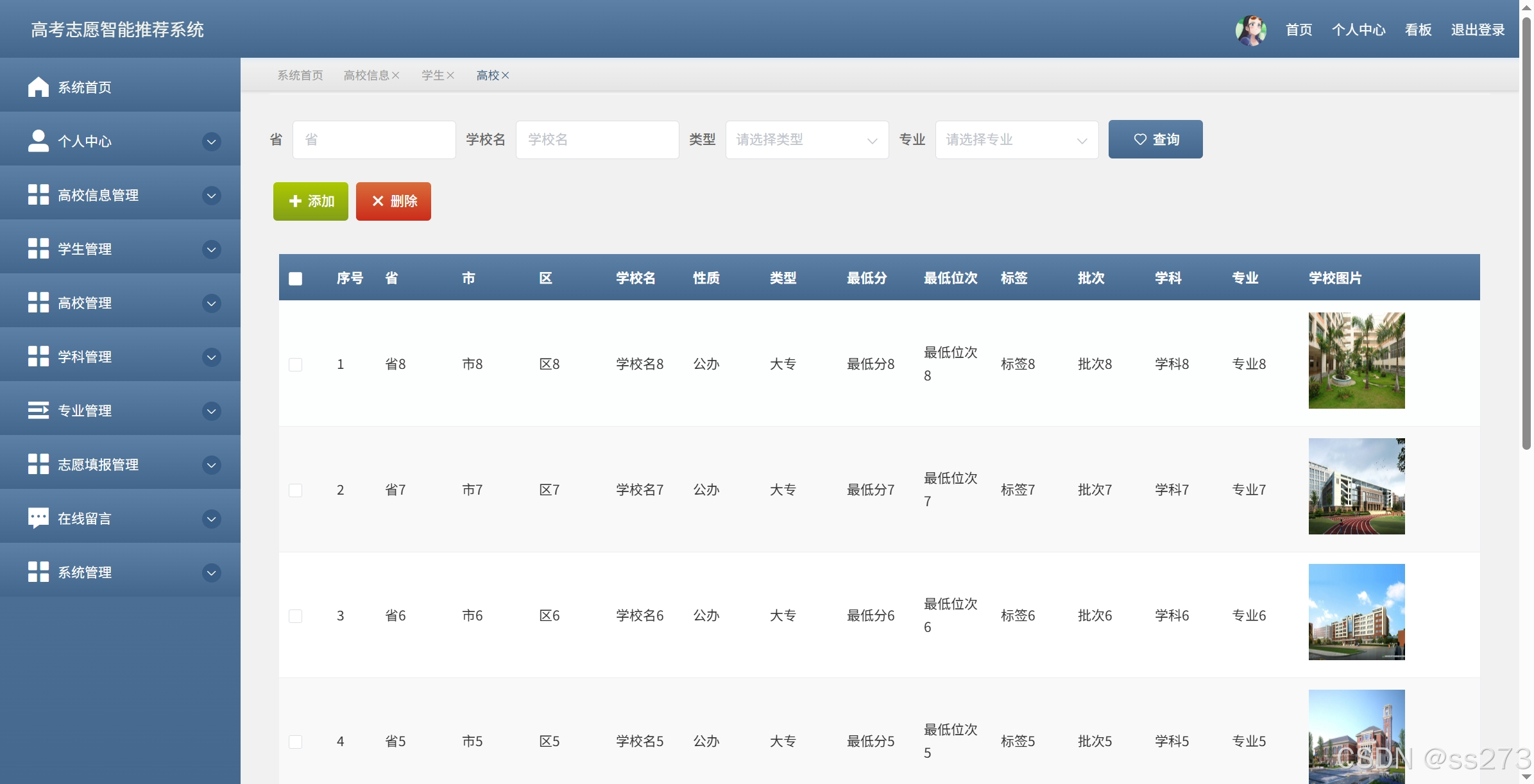Check the checkbox for row 省8

pos(295,364)
